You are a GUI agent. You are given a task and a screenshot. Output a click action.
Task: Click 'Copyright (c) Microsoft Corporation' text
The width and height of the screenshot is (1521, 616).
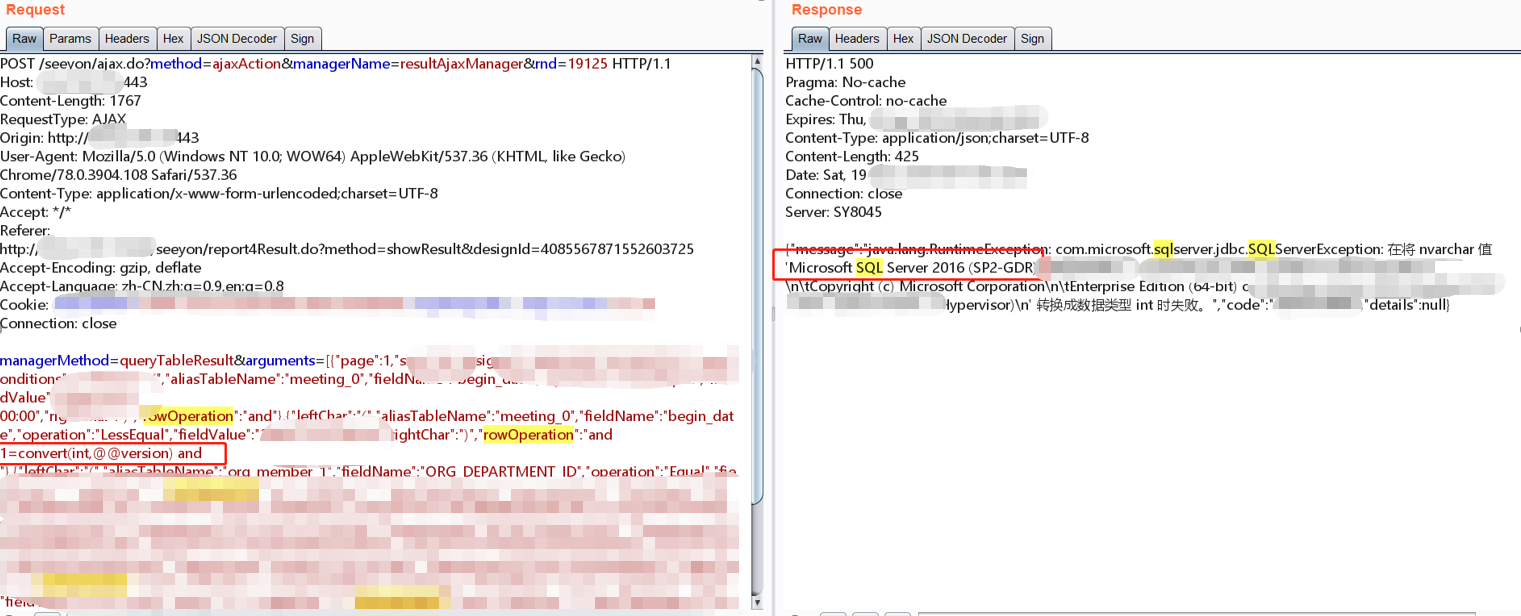[920, 286]
